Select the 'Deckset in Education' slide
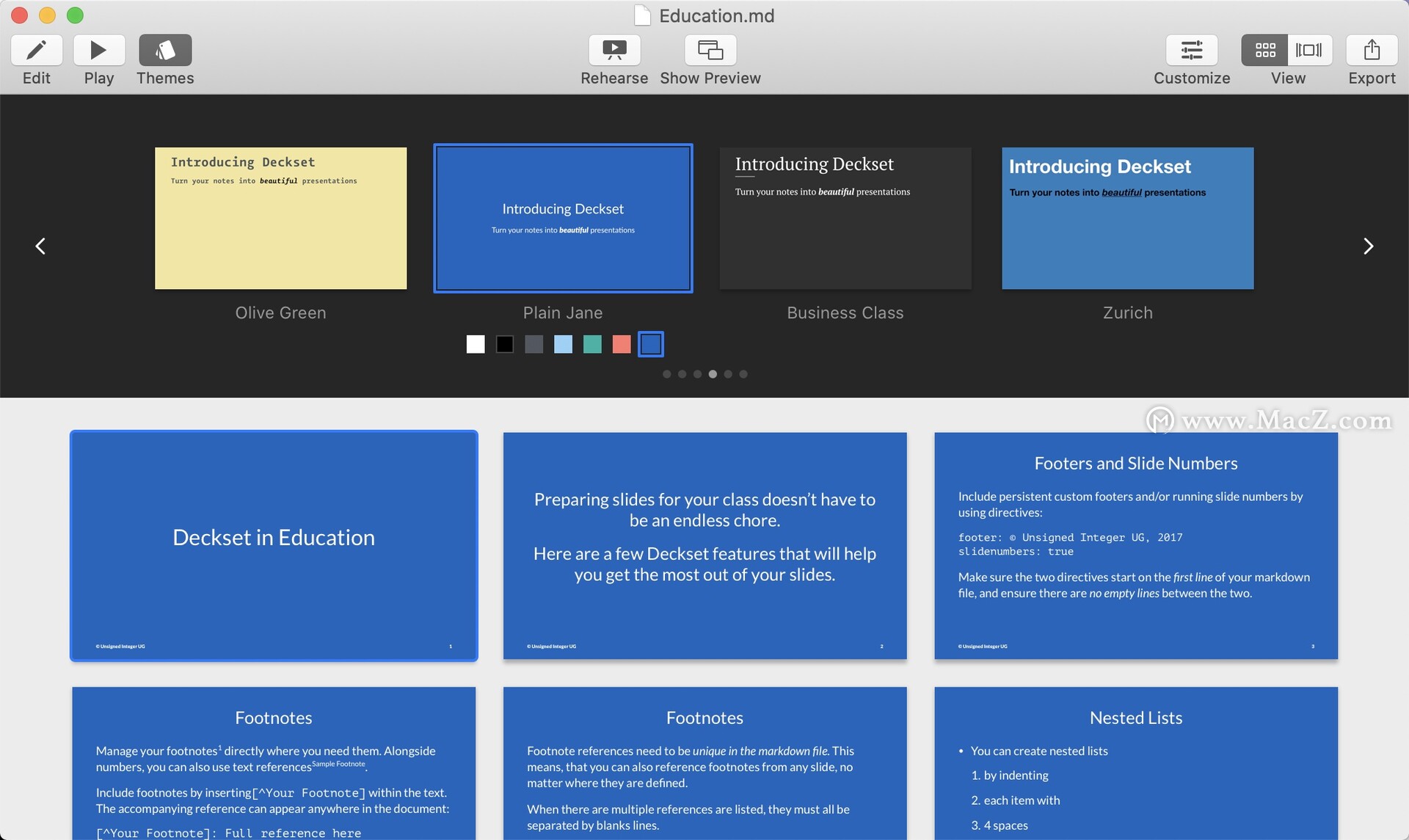 [274, 546]
